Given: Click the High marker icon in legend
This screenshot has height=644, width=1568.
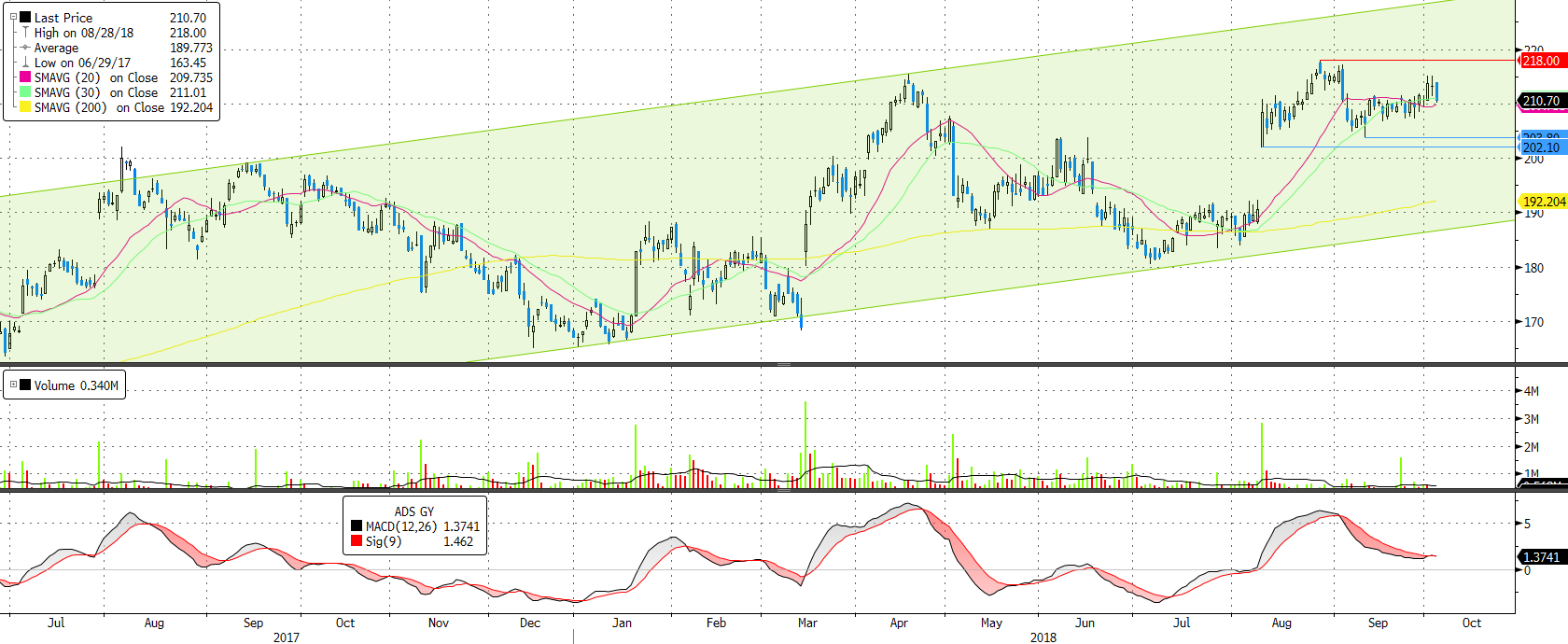Looking at the screenshot, I should tap(25, 32).
